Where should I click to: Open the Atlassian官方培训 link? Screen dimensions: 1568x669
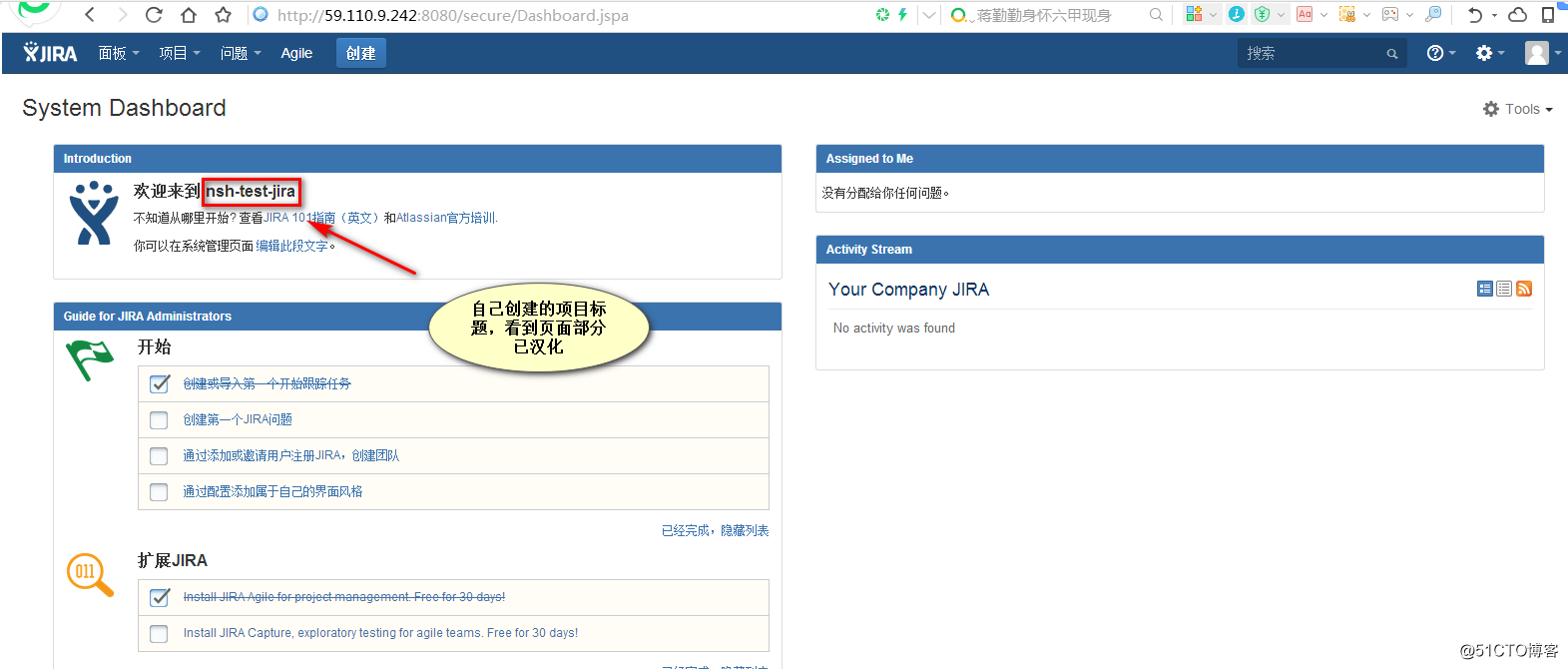tap(445, 218)
